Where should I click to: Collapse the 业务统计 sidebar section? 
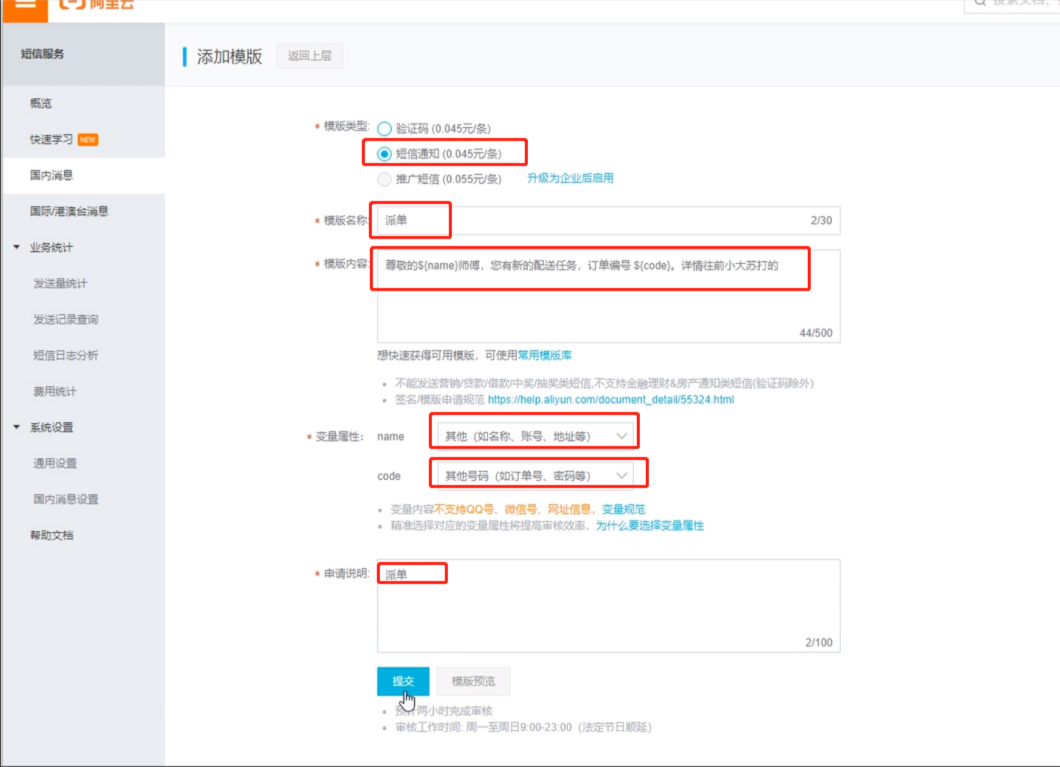pyautogui.click(x=17, y=247)
